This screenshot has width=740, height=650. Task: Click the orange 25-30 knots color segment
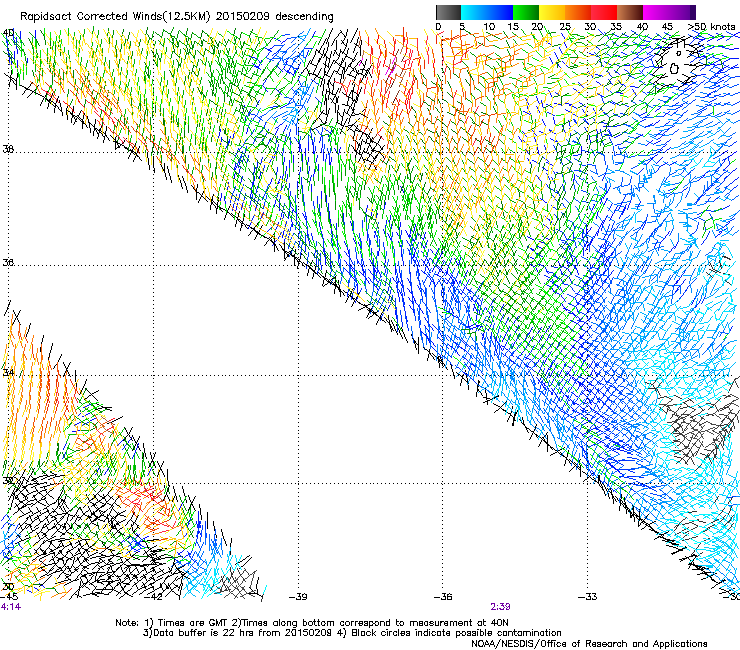[x=578, y=12]
